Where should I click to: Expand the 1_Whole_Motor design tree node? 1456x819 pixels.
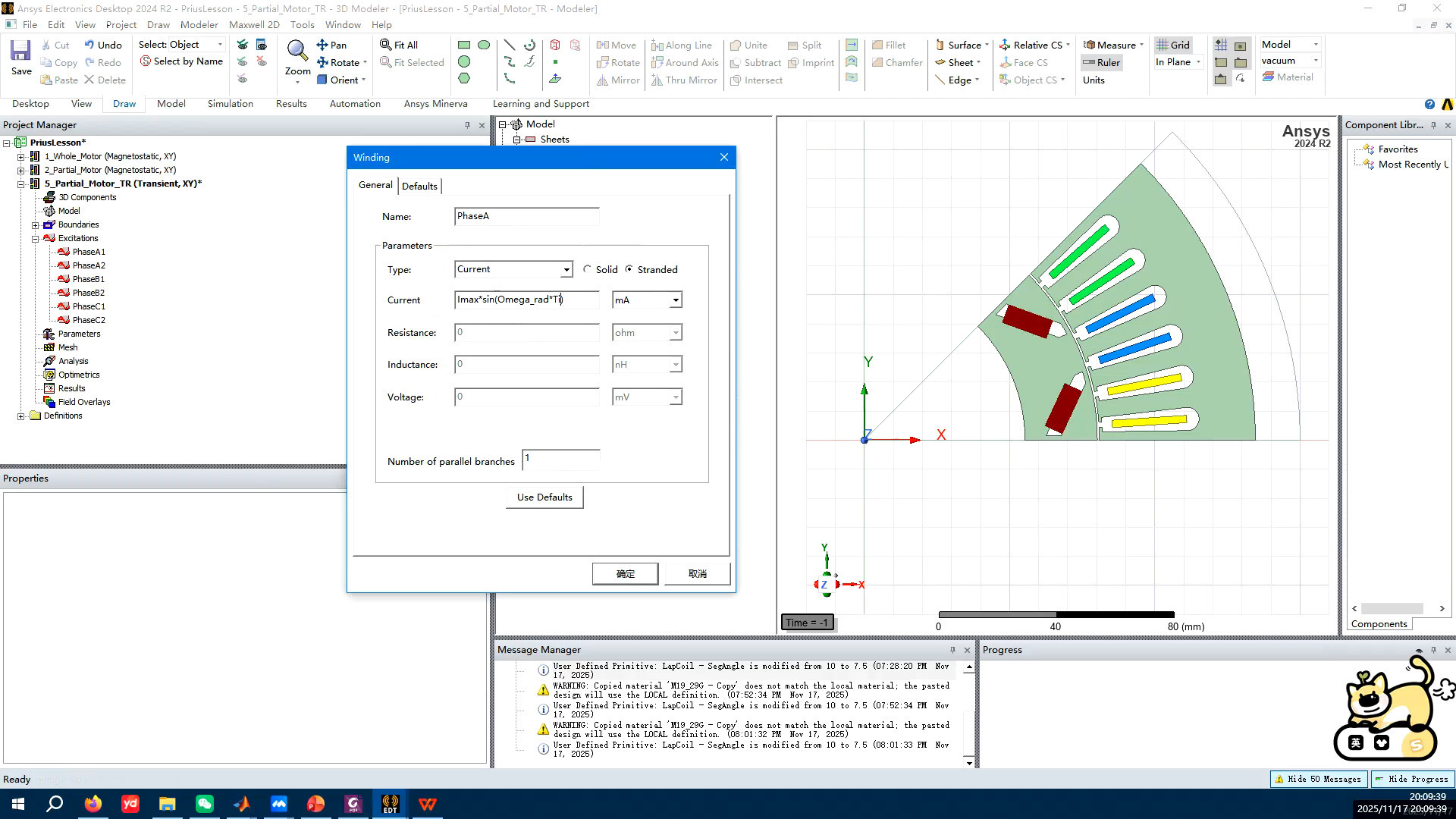click(21, 156)
